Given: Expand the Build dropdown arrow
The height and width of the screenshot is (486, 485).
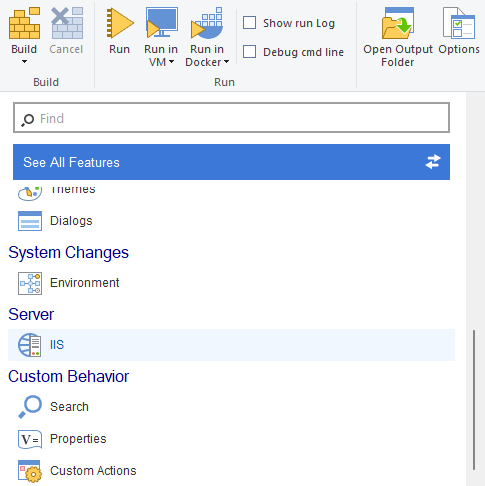Looking at the screenshot, I should 24,62.
